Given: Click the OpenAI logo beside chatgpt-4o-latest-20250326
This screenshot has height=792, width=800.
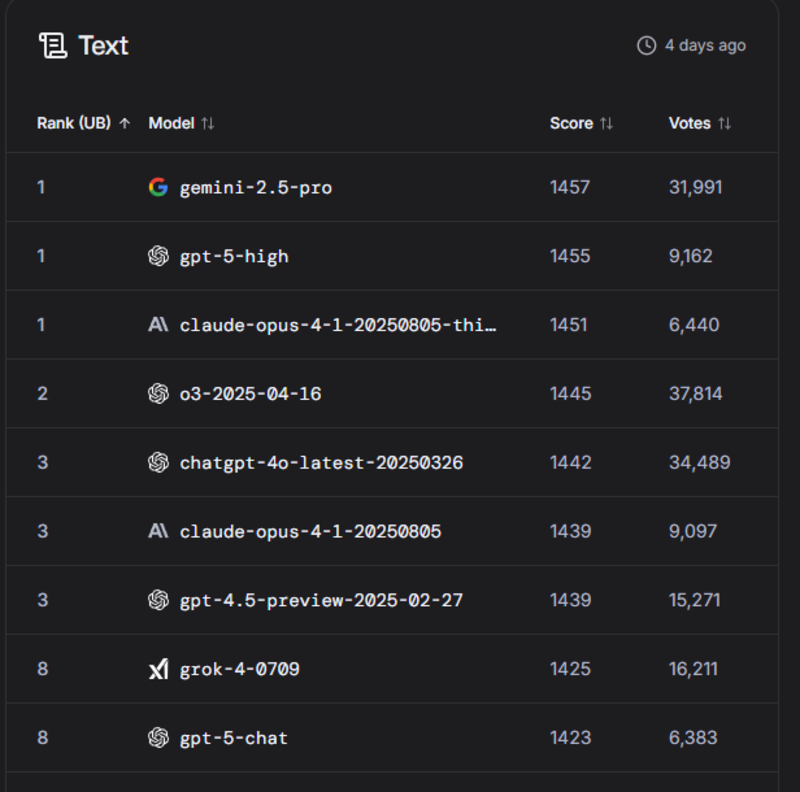Looking at the screenshot, I should coord(158,463).
